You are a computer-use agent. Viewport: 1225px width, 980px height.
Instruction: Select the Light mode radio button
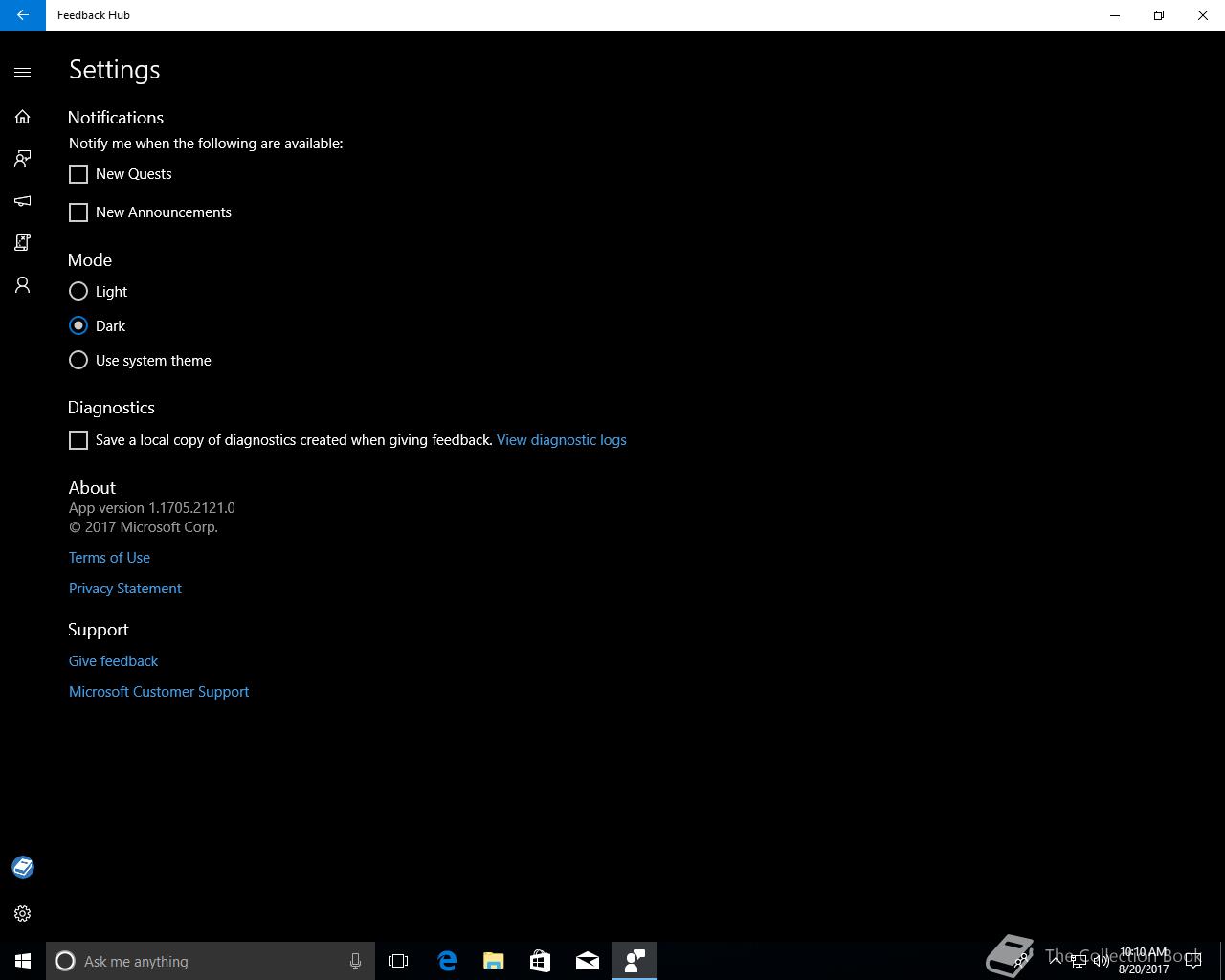coord(78,291)
